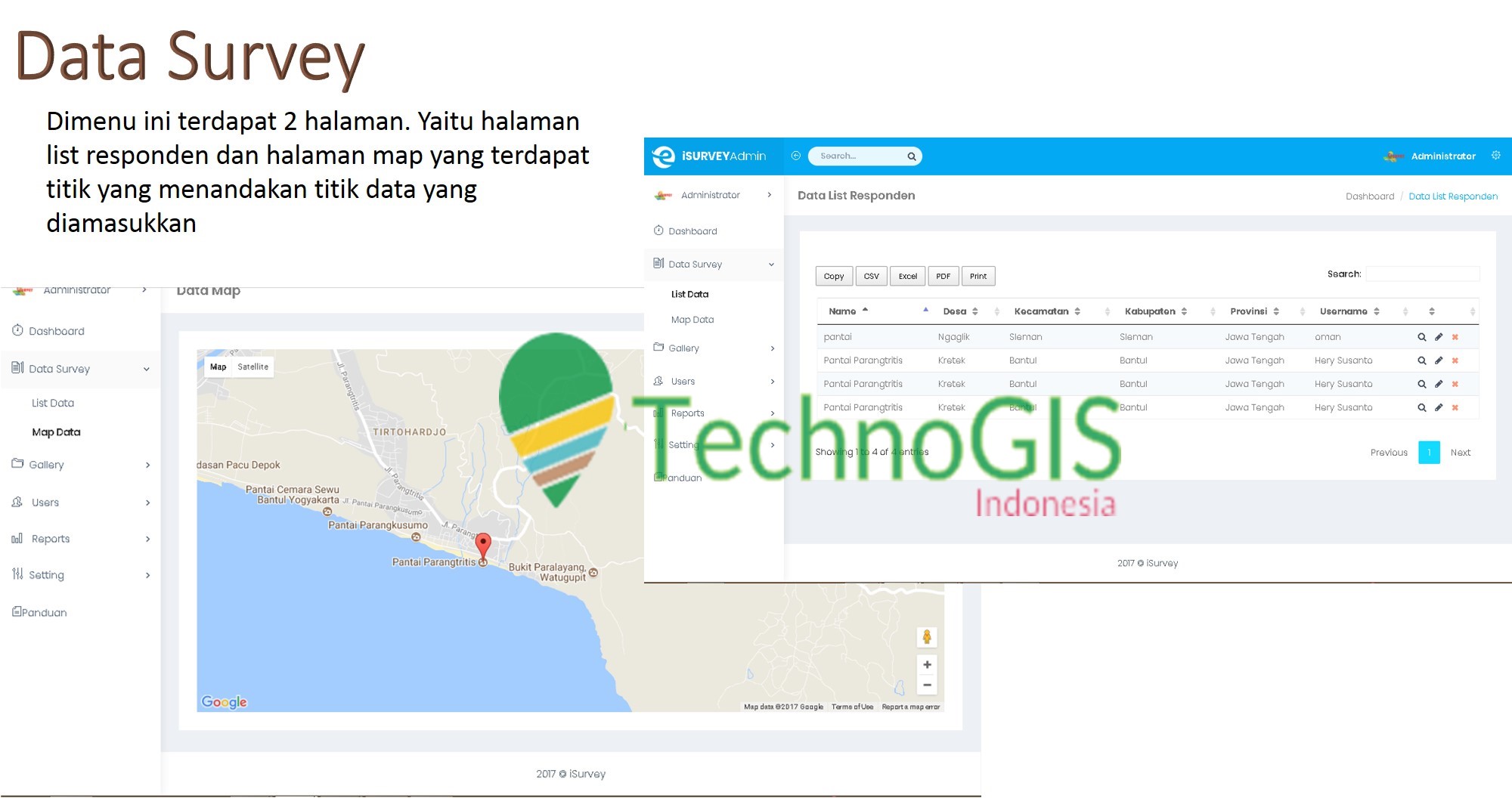Click Reports chart icon in Data Map sidebar

(x=17, y=538)
